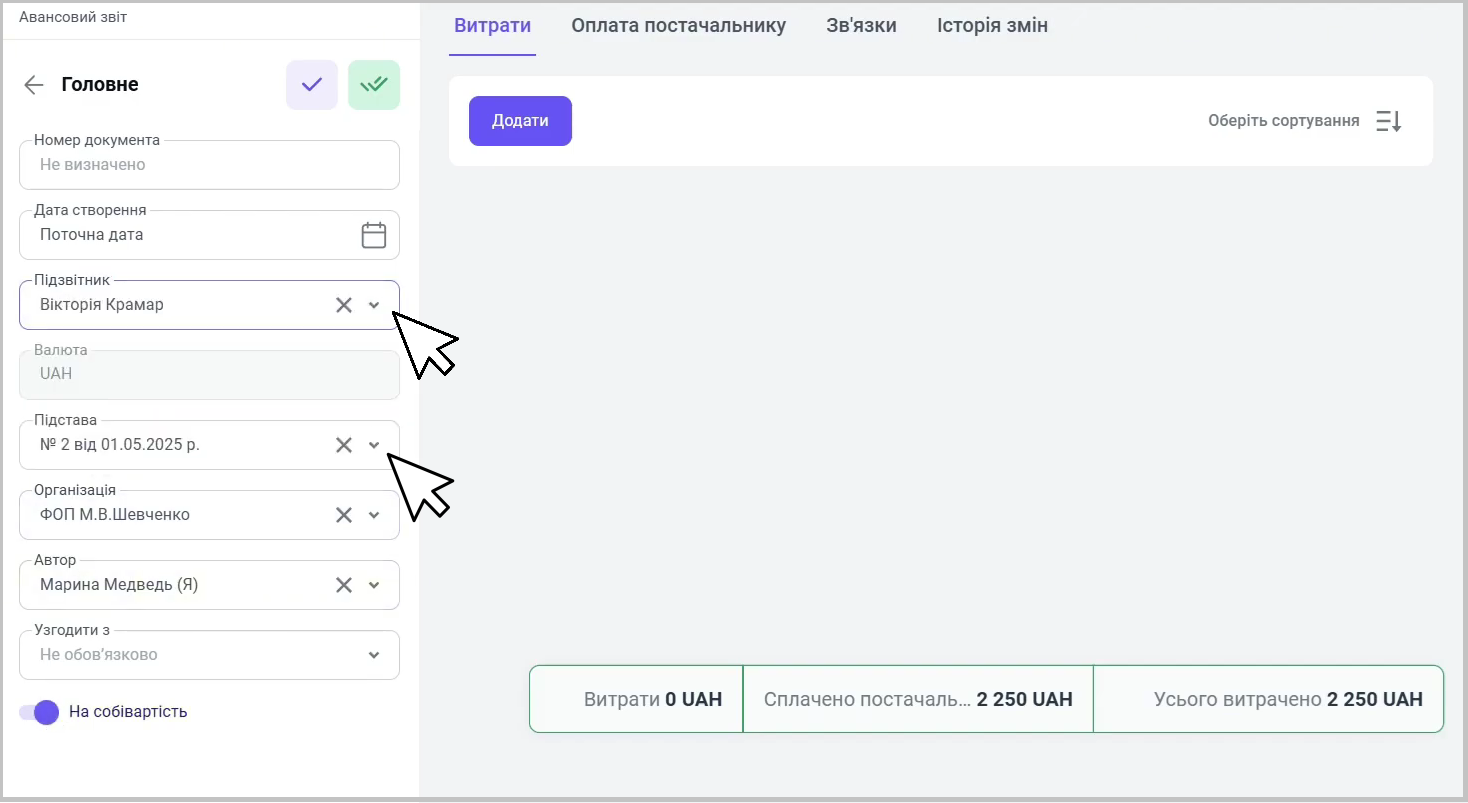Clear the Організація field value

click(x=344, y=515)
